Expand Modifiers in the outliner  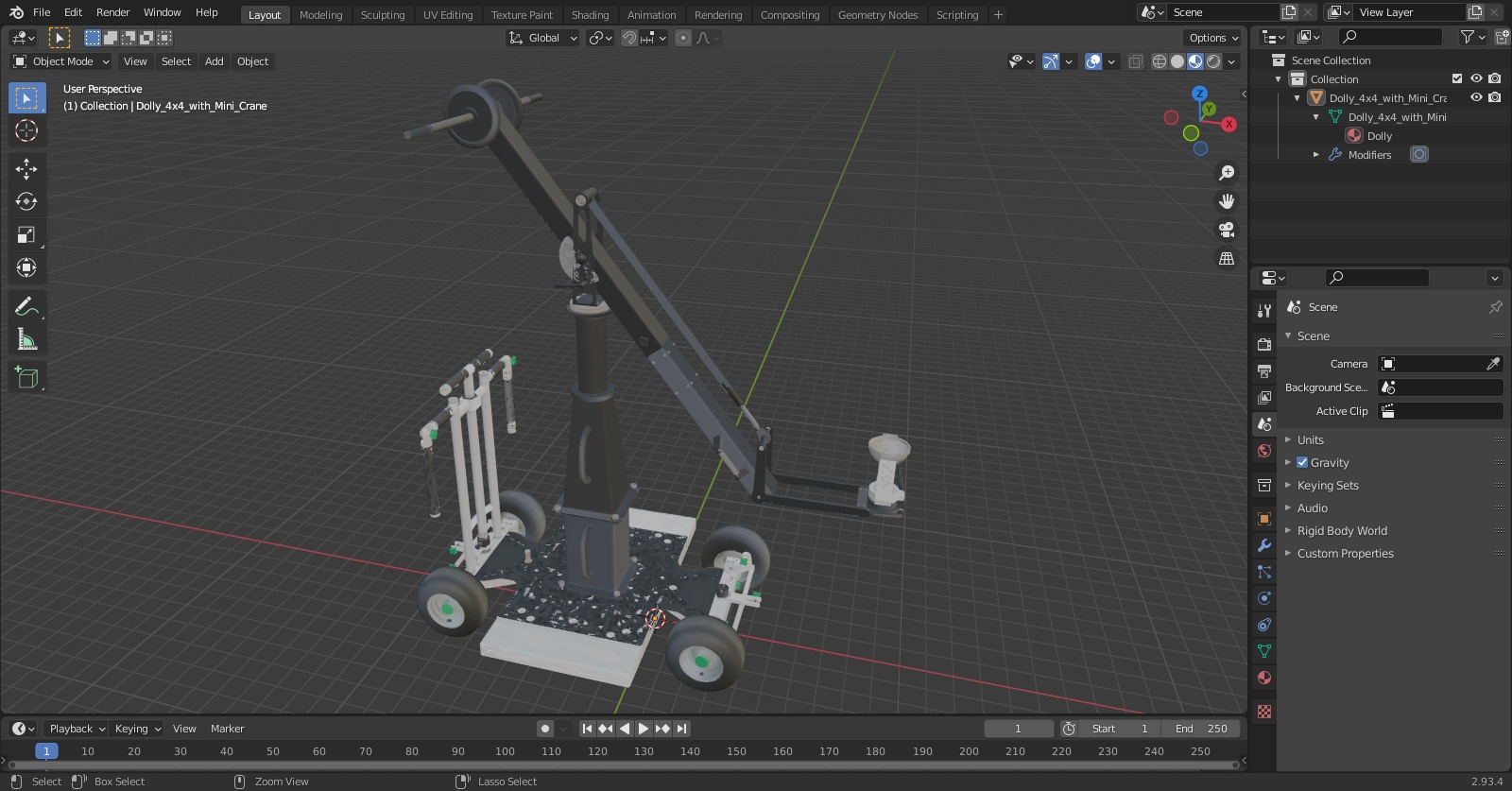[x=1316, y=154]
